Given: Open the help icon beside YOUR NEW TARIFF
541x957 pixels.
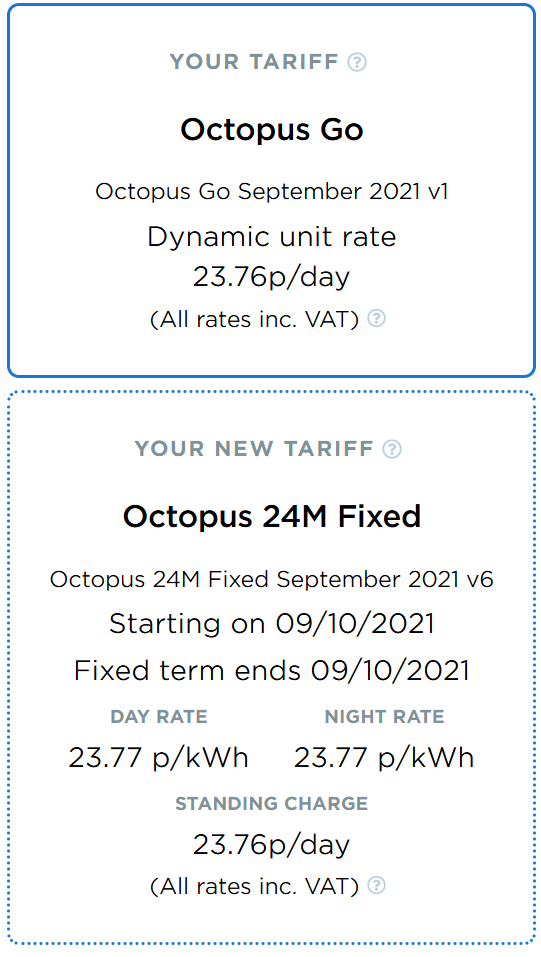Looking at the screenshot, I should (x=392, y=449).
